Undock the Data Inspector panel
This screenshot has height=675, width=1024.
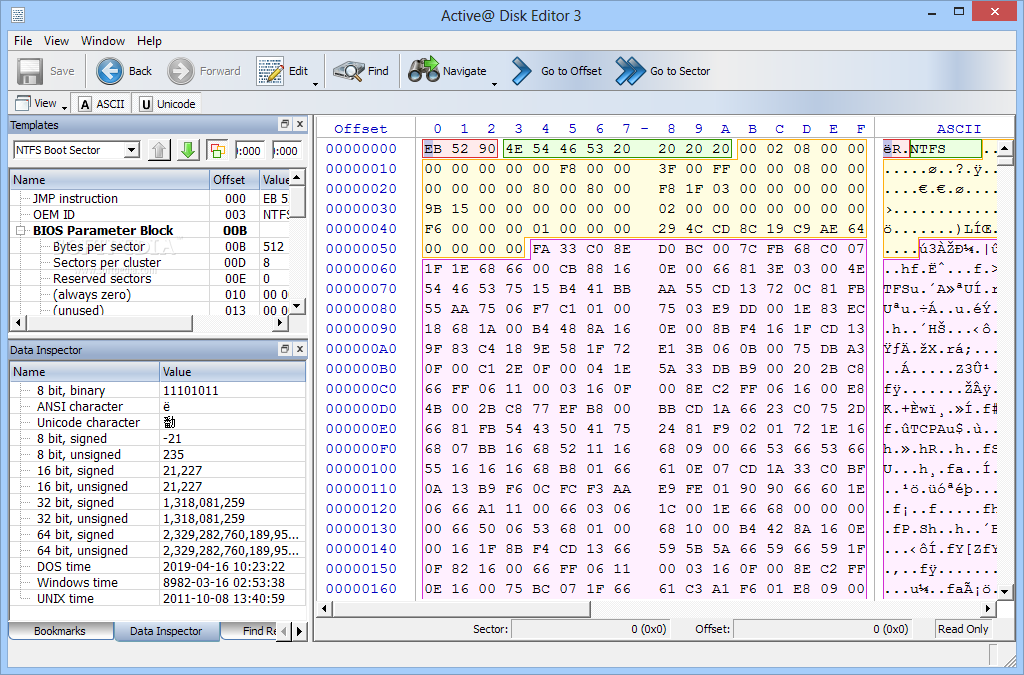[x=285, y=349]
